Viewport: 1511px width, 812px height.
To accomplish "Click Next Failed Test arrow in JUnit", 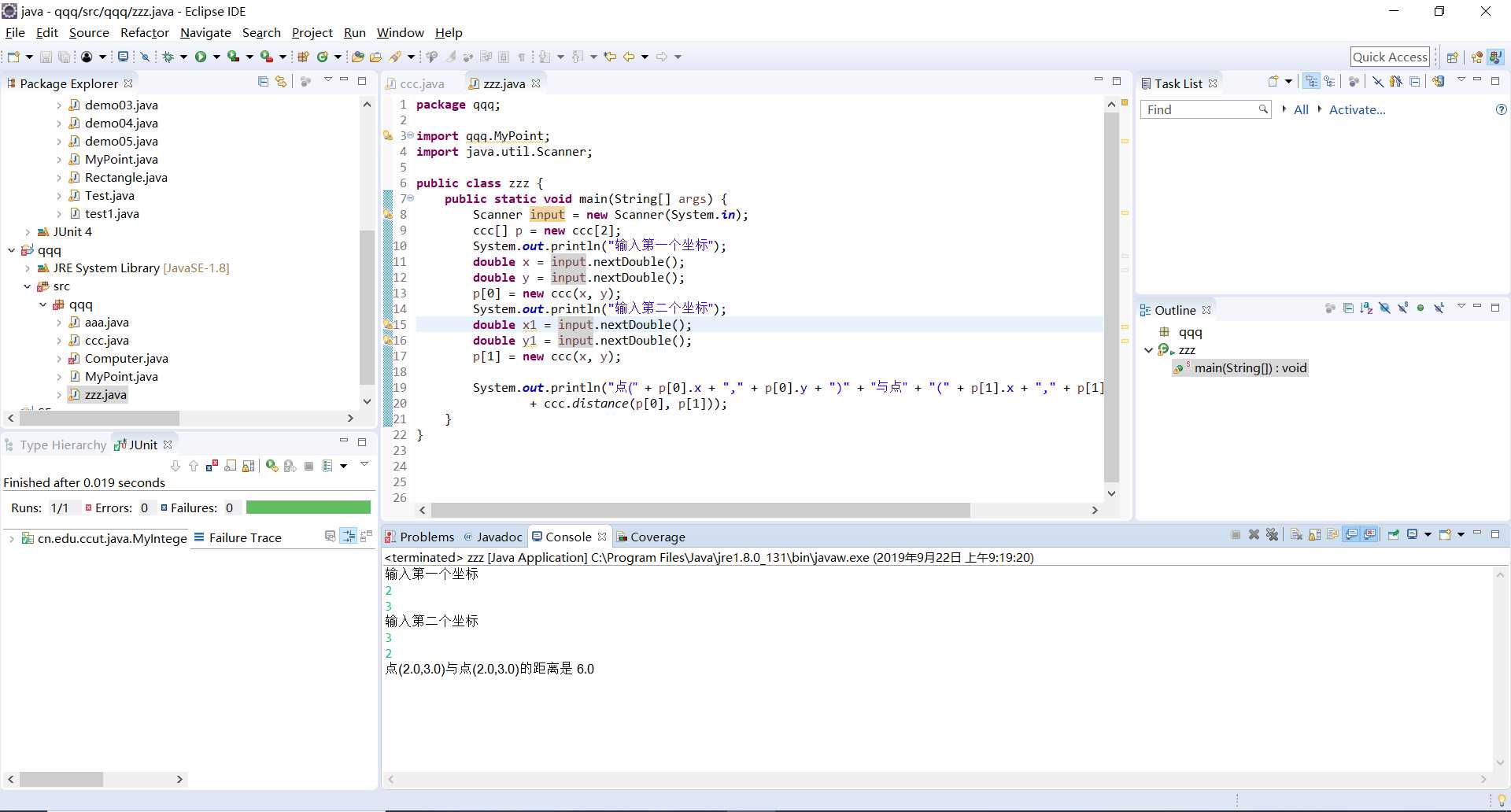I will (x=175, y=466).
